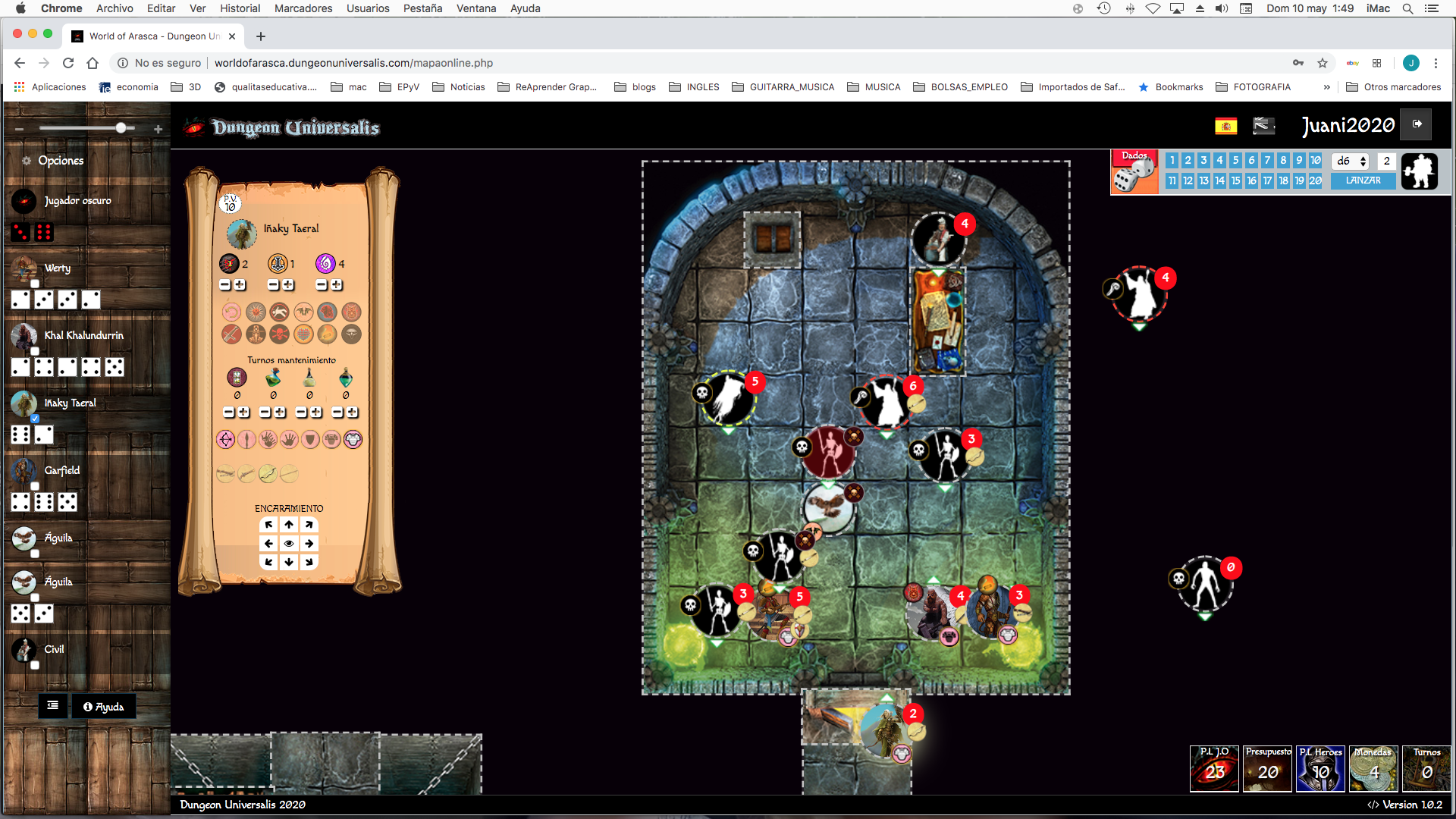1456x819 pixels.
Task: Select the humanoid token with badge 0
Action: click(x=1205, y=585)
